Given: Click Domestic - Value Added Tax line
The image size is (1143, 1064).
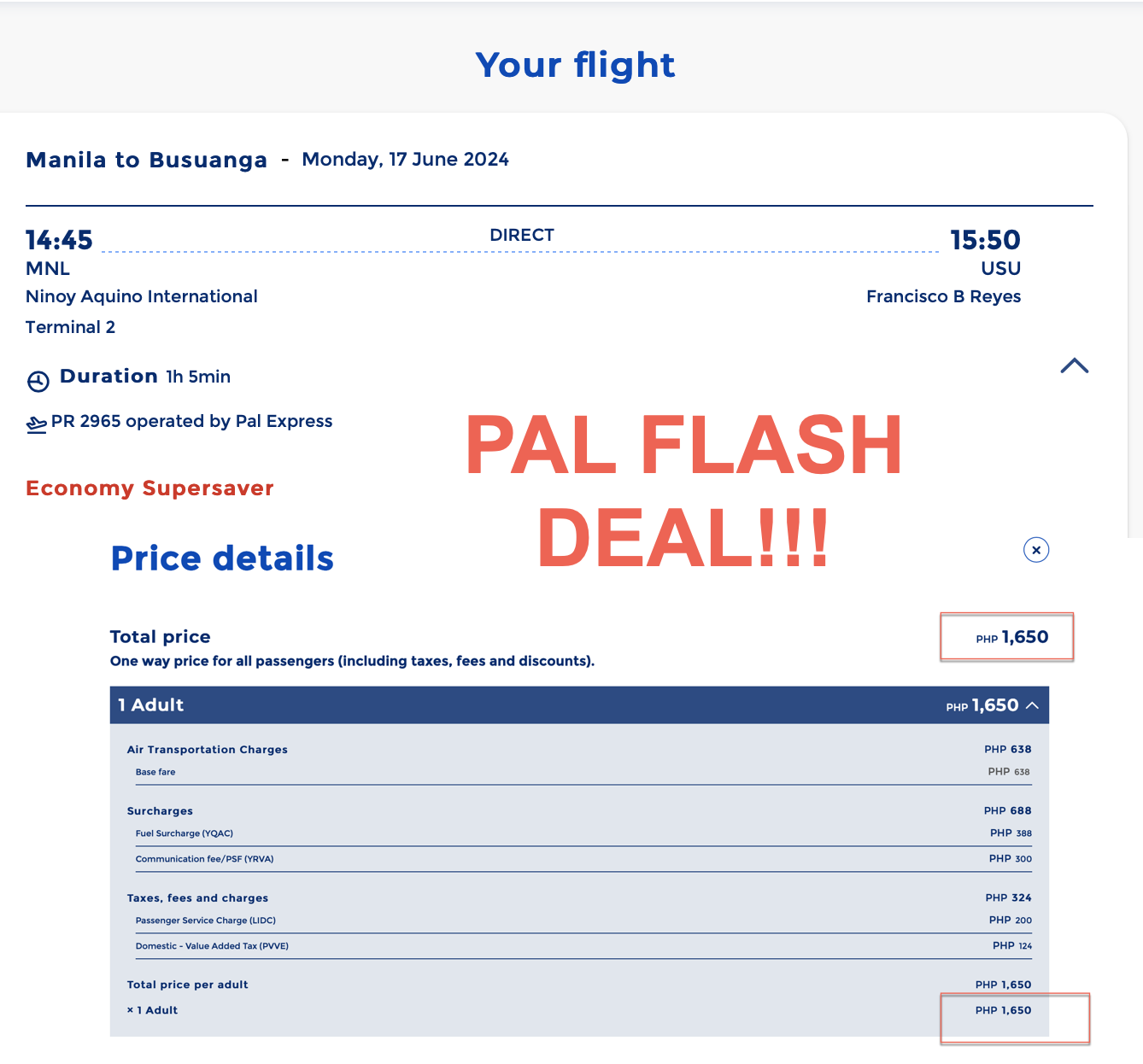Looking at the screenshot, I should (212, 946).
